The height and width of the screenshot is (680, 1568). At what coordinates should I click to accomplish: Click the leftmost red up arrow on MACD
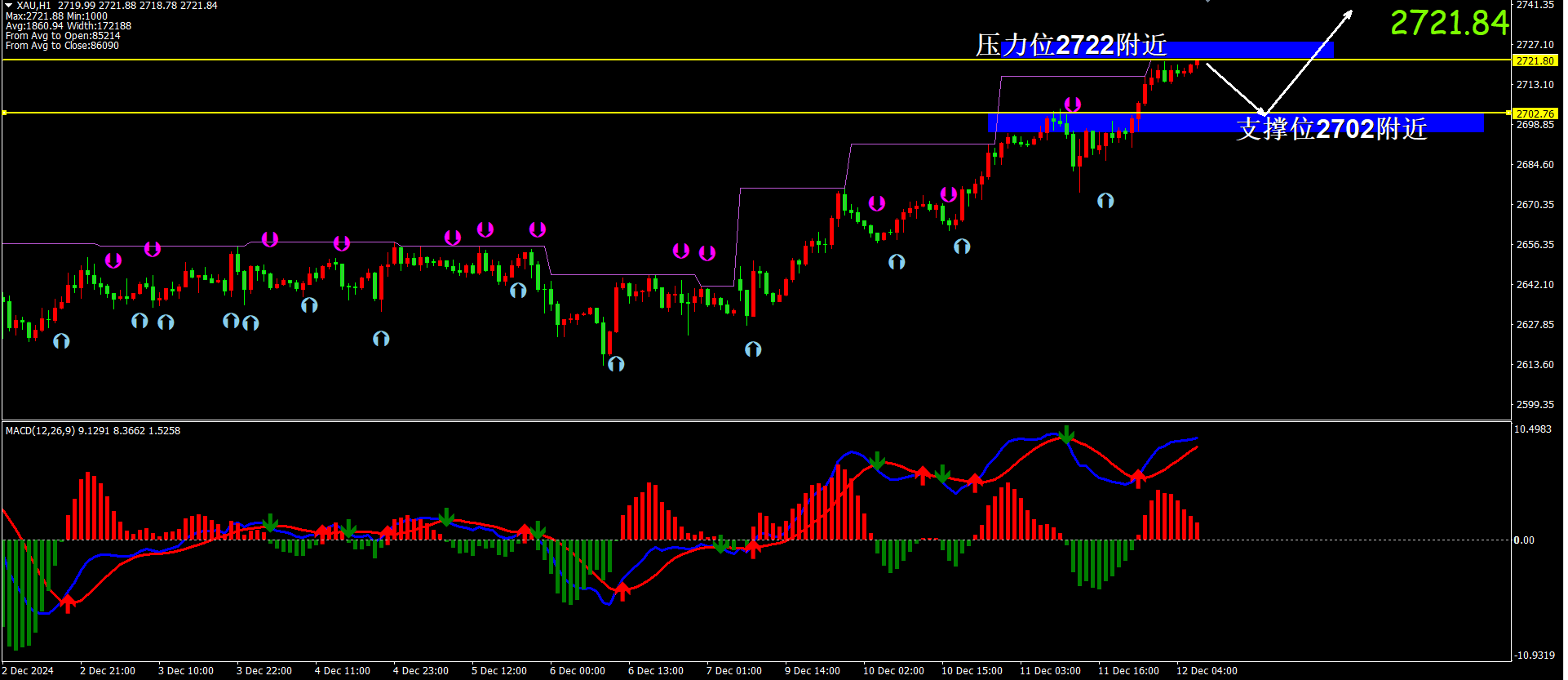[68, 603]
